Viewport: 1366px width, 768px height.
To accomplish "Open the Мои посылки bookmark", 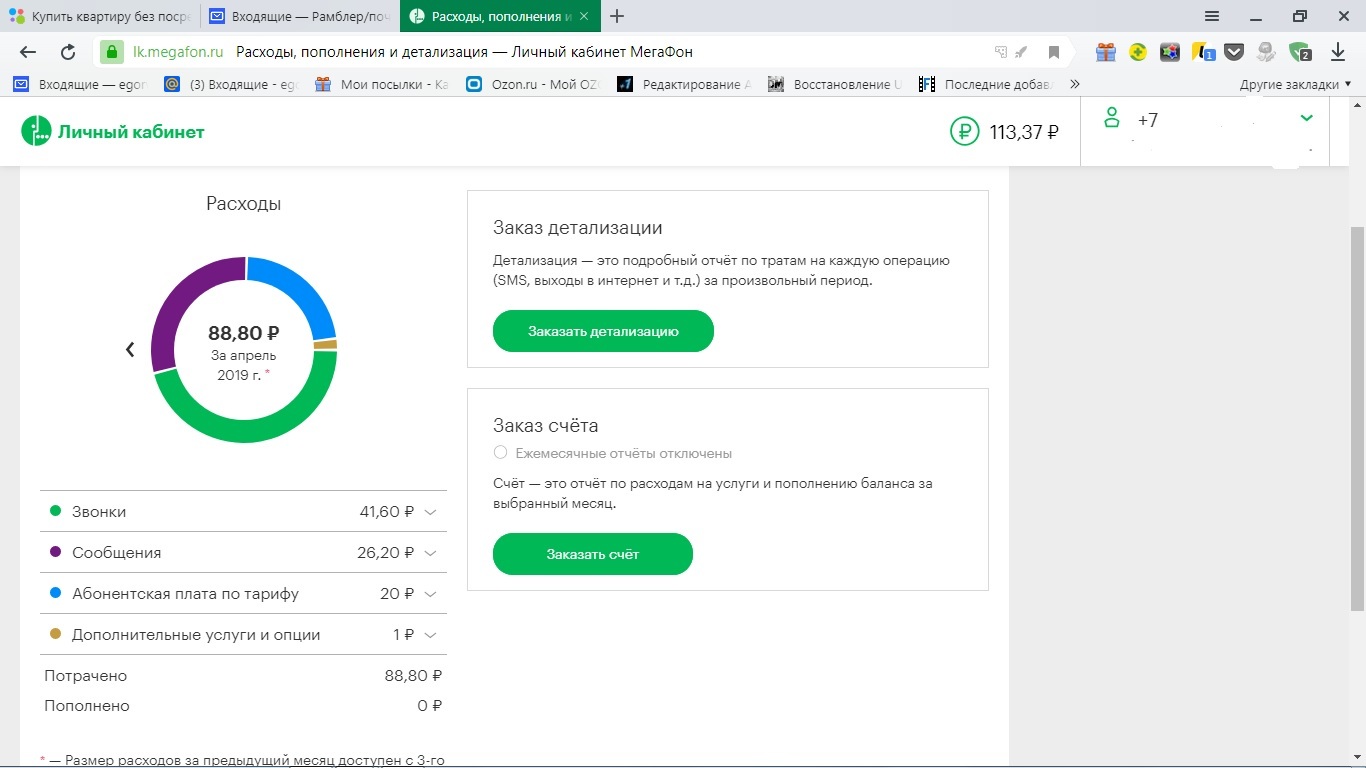I will click(x=382, y=84).
